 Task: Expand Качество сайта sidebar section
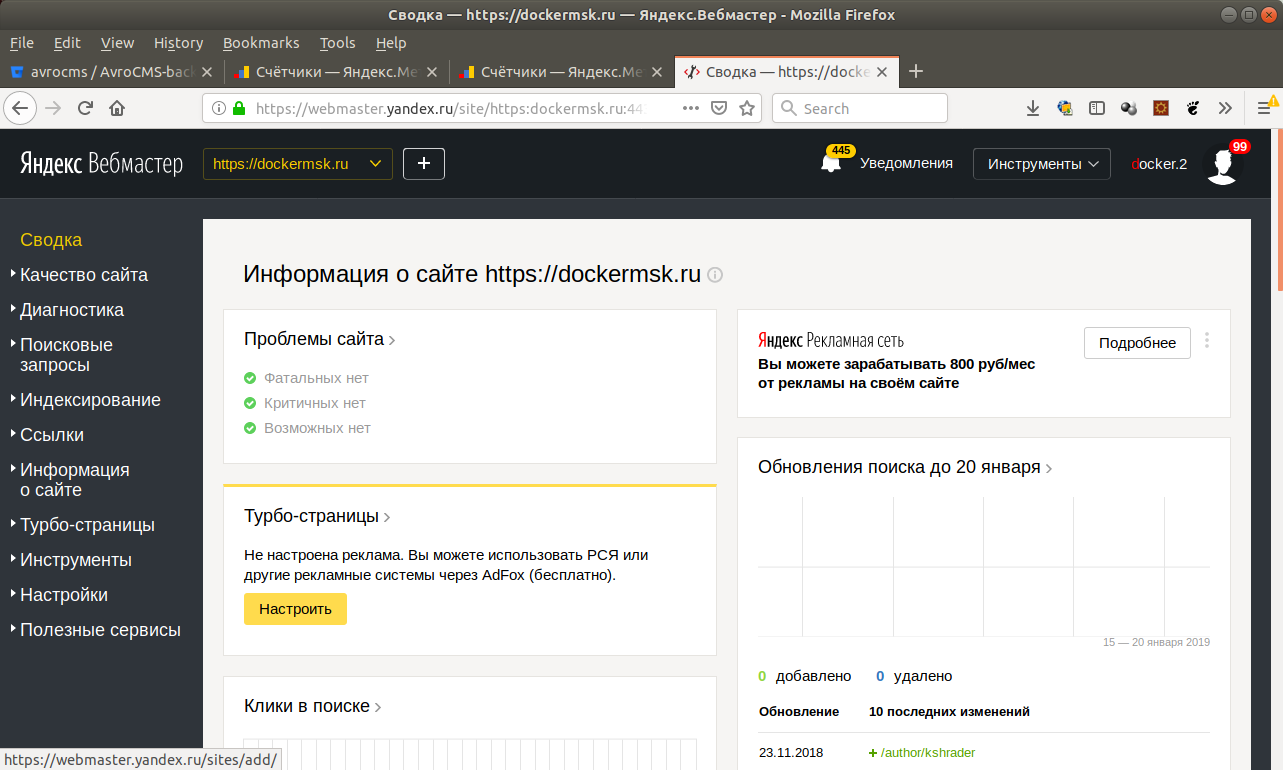[x=84, y=275]
